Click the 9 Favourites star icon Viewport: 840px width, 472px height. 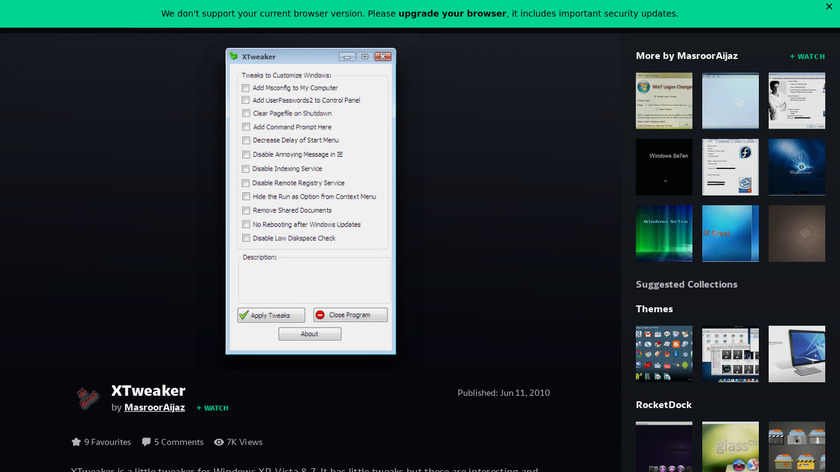[76, 442]
